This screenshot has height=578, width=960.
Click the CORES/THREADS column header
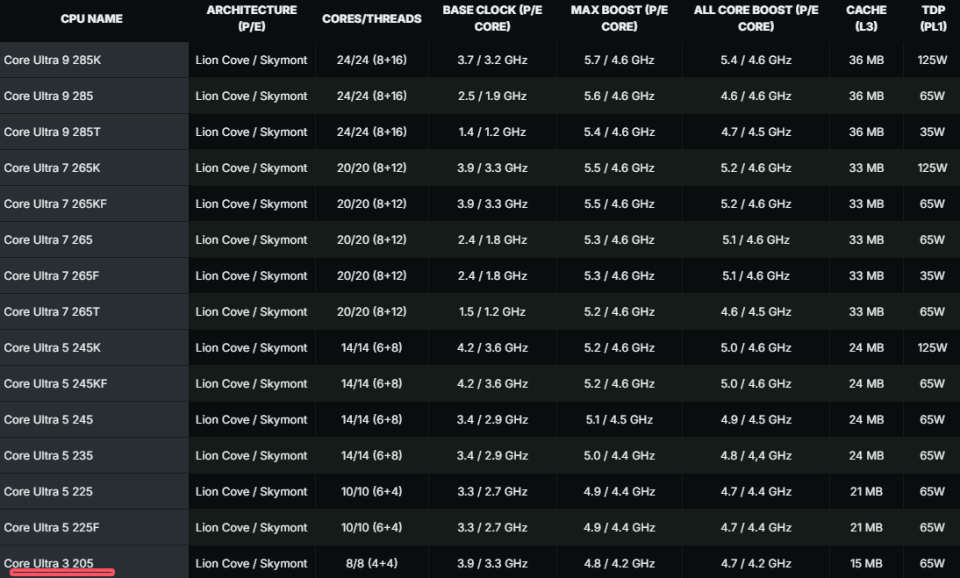tap(372, 19)
